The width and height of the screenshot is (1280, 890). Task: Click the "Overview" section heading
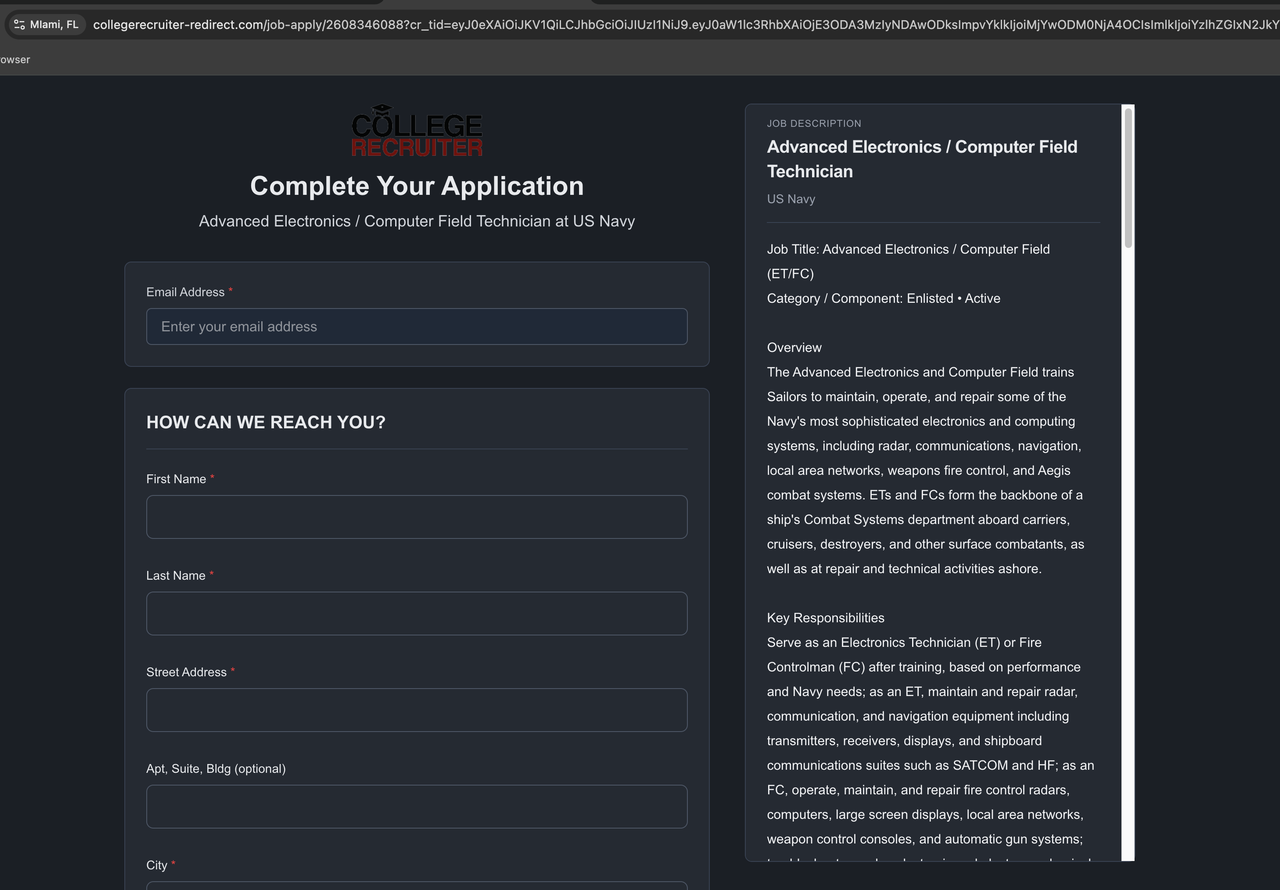pos(794,348)
